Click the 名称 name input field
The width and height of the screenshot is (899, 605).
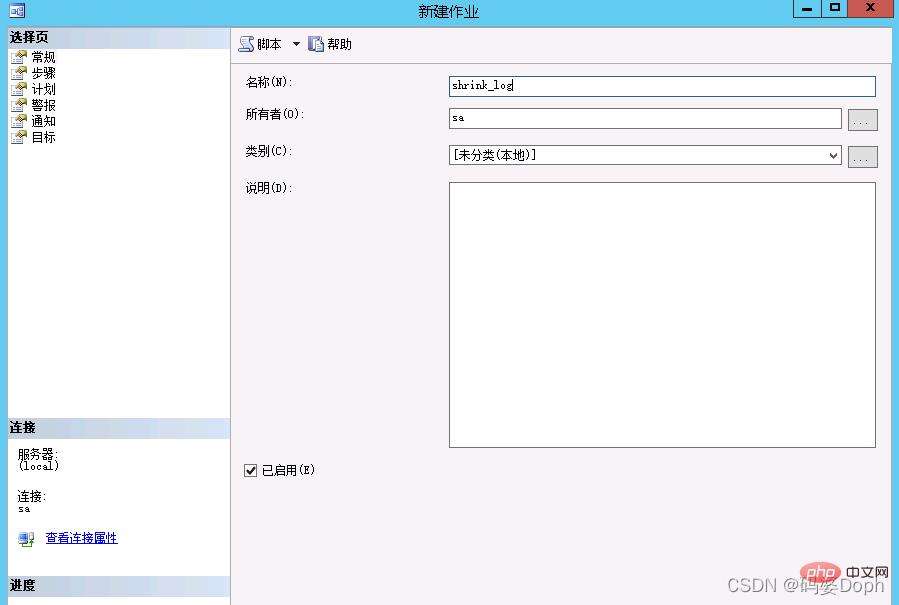662,87
